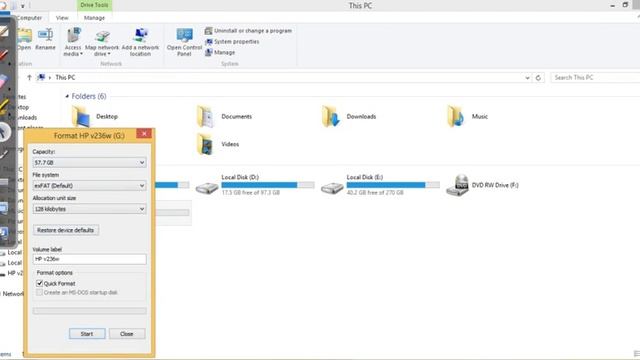Open Access media dropdown arrow

(81, 54)
